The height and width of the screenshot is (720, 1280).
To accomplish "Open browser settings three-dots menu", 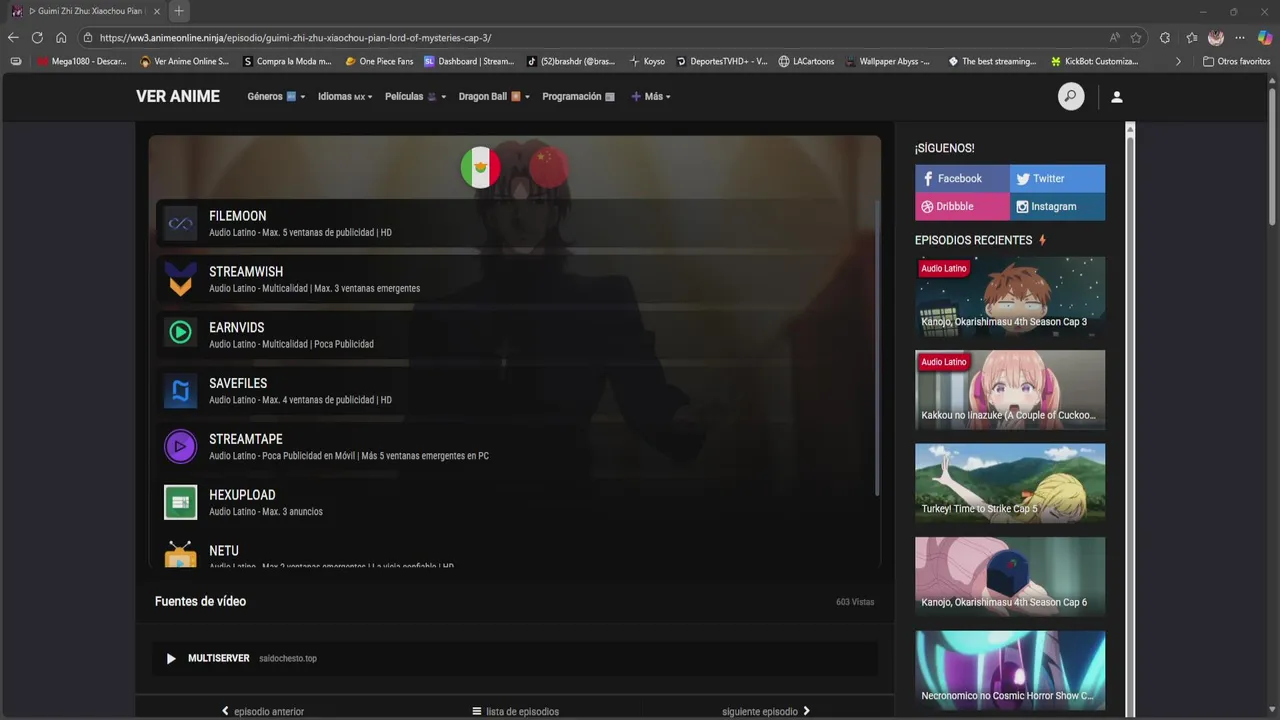I will click(1240, 37).
